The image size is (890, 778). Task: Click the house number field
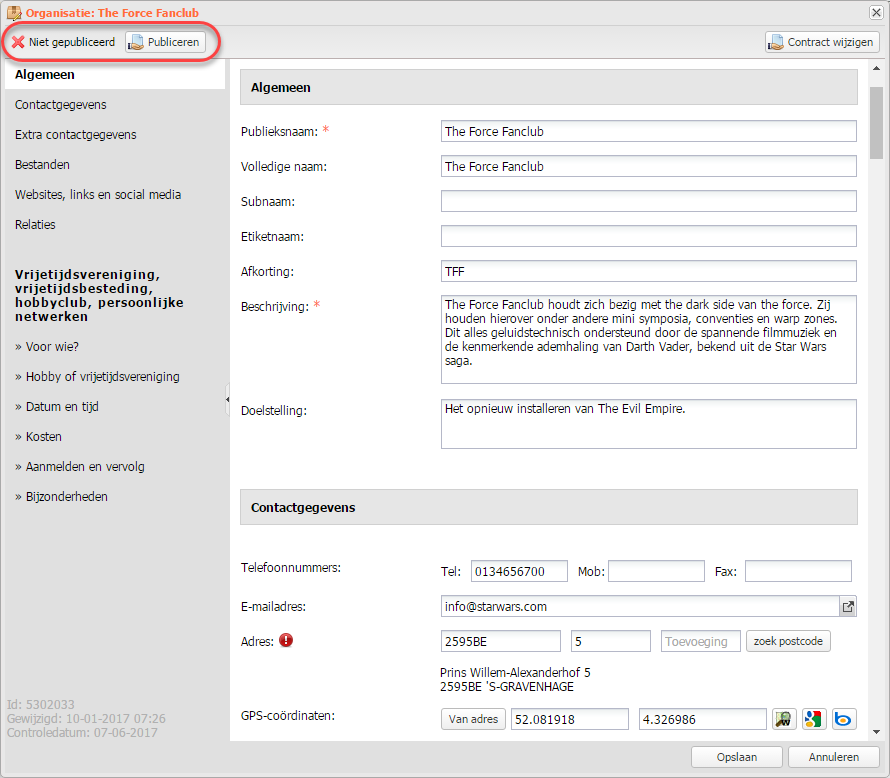[x=611, y=641]
